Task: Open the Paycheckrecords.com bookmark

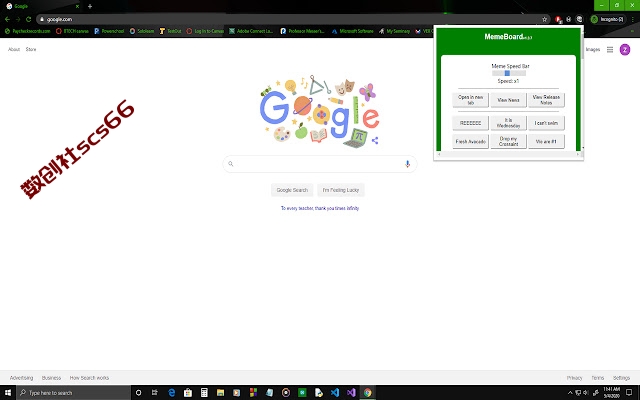Action: coord(27,31)
